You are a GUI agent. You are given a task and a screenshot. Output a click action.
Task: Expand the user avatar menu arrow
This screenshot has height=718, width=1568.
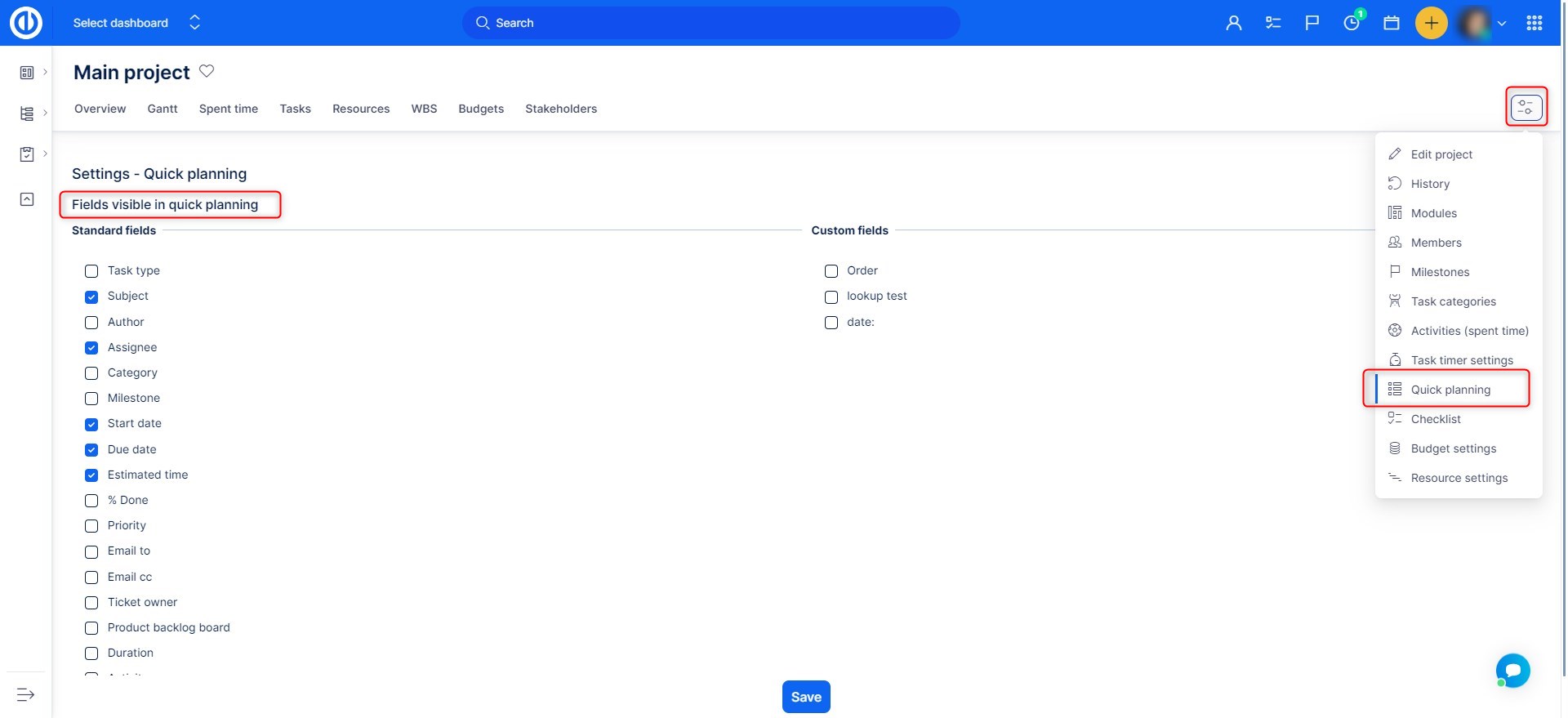click(1501, 24)
